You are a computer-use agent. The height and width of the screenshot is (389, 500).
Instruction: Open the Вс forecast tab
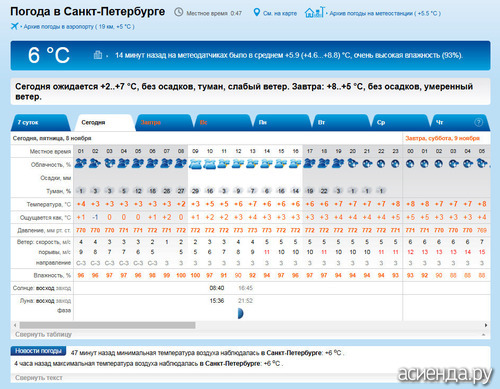[222, 122]
